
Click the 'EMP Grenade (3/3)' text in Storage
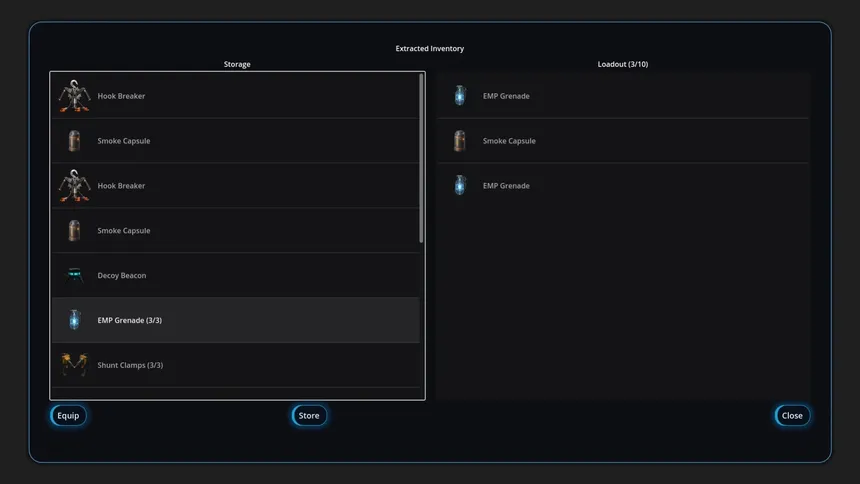coord(129,321)
